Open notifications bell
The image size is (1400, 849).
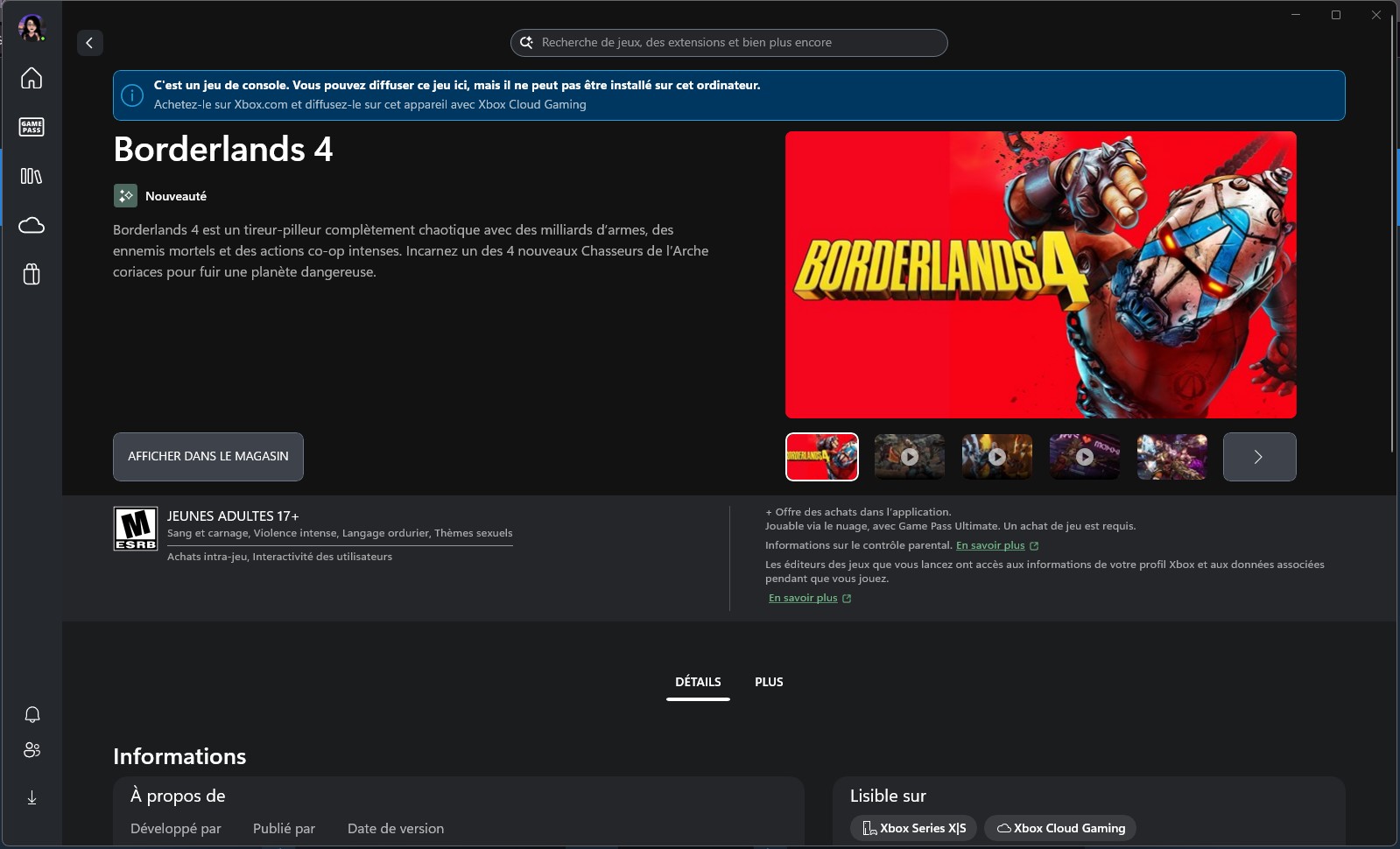click(x=32, y=714)
